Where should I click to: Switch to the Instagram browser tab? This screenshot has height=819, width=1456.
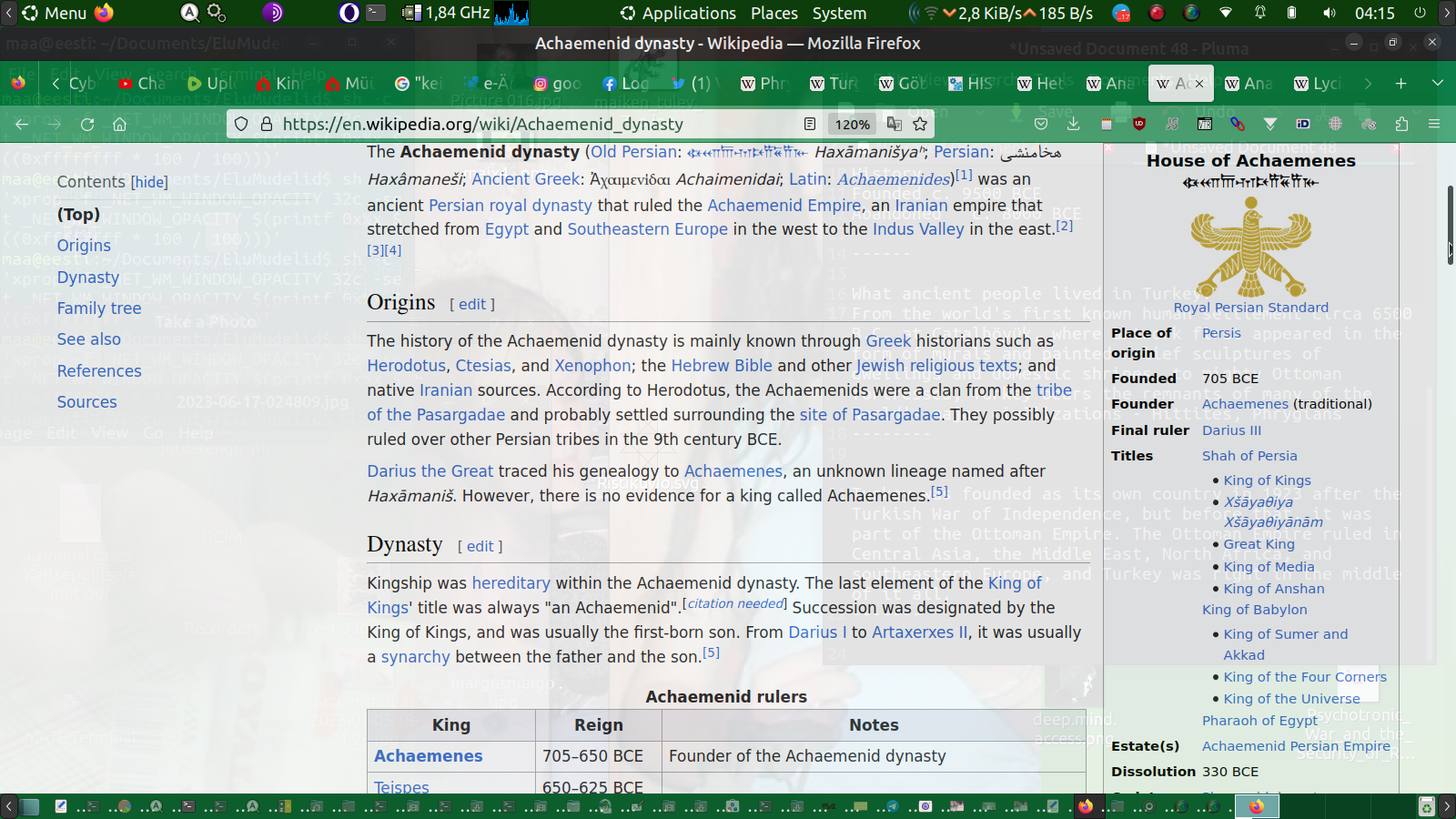click(556, 84)
